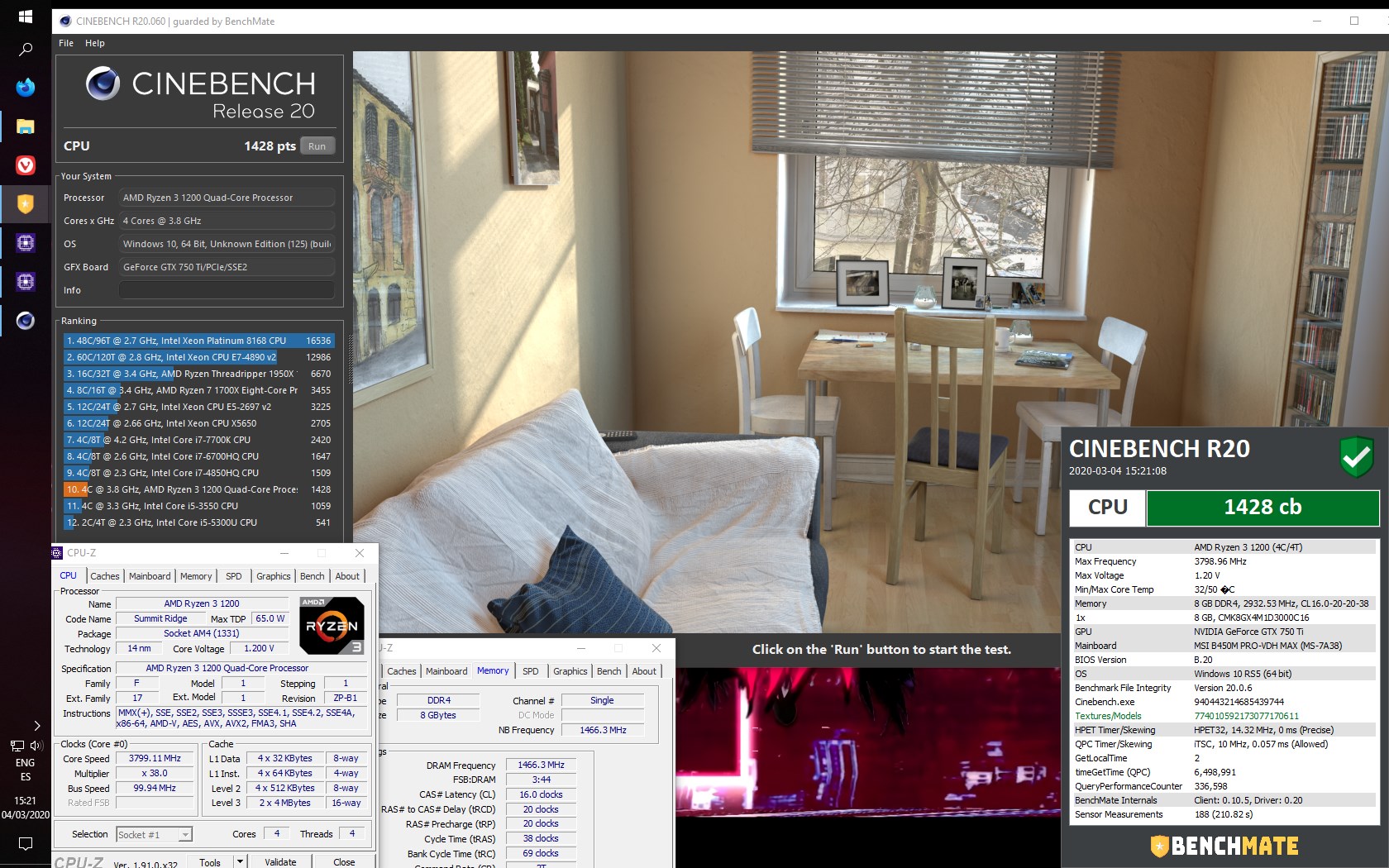Select ranking row Intel Core i5-5300U
The image size is (1389, 868).
[198, 522]
